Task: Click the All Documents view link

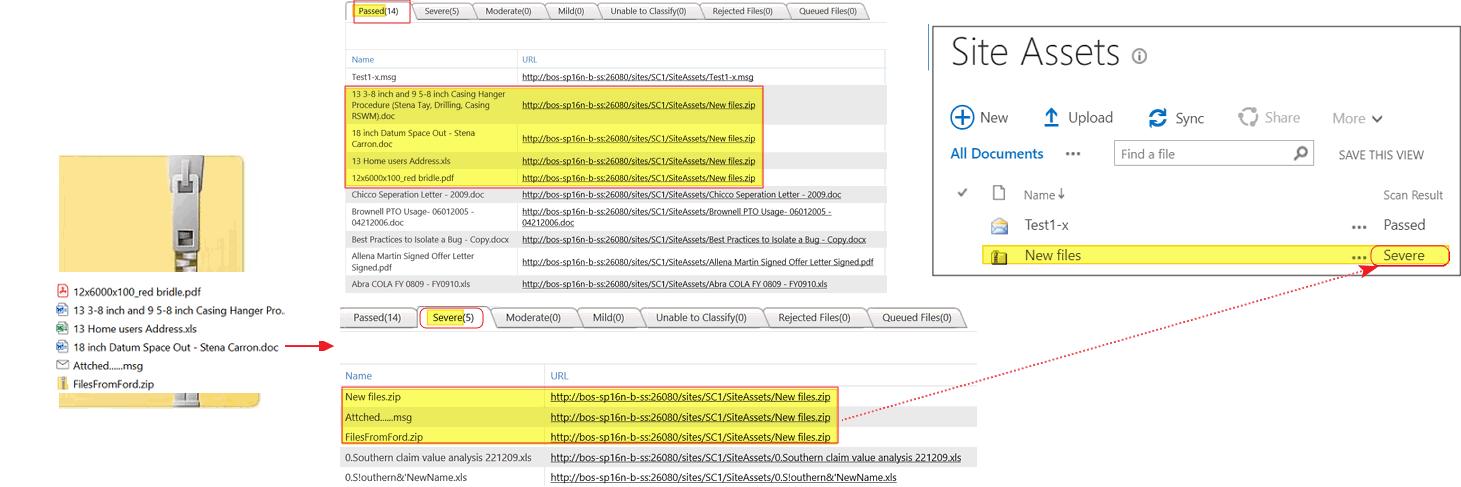Action: [997, 154]
